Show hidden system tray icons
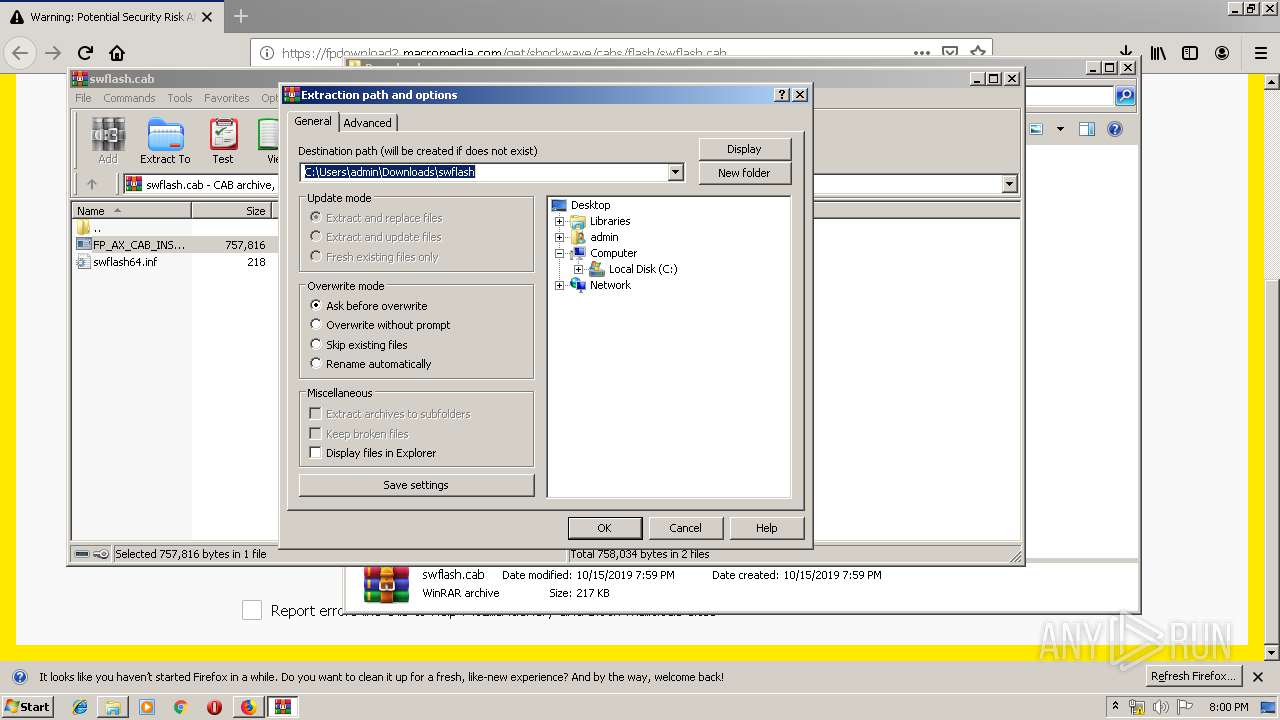The image size is (1280, 720). pyautogui.click(x=1115, y=706)
